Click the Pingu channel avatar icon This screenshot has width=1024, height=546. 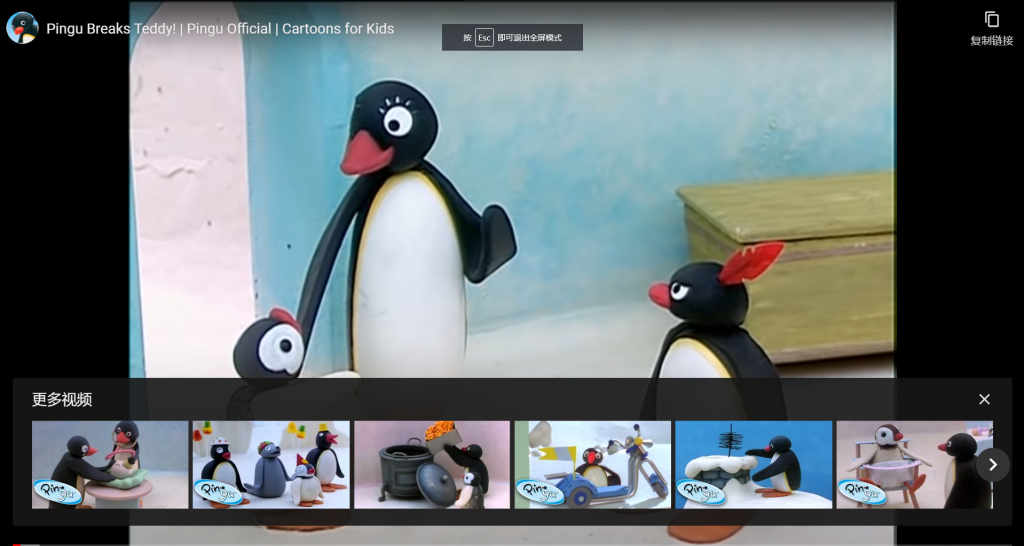[x=22, y=28]
